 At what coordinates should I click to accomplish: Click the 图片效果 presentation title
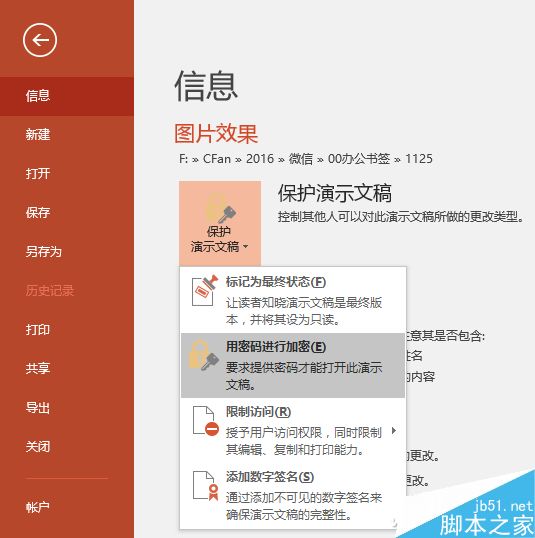pos(216,134)
